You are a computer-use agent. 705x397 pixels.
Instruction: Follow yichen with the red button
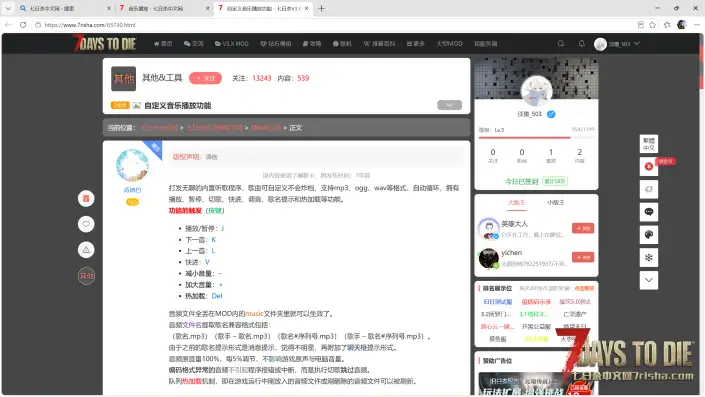[x=583, y=257]
